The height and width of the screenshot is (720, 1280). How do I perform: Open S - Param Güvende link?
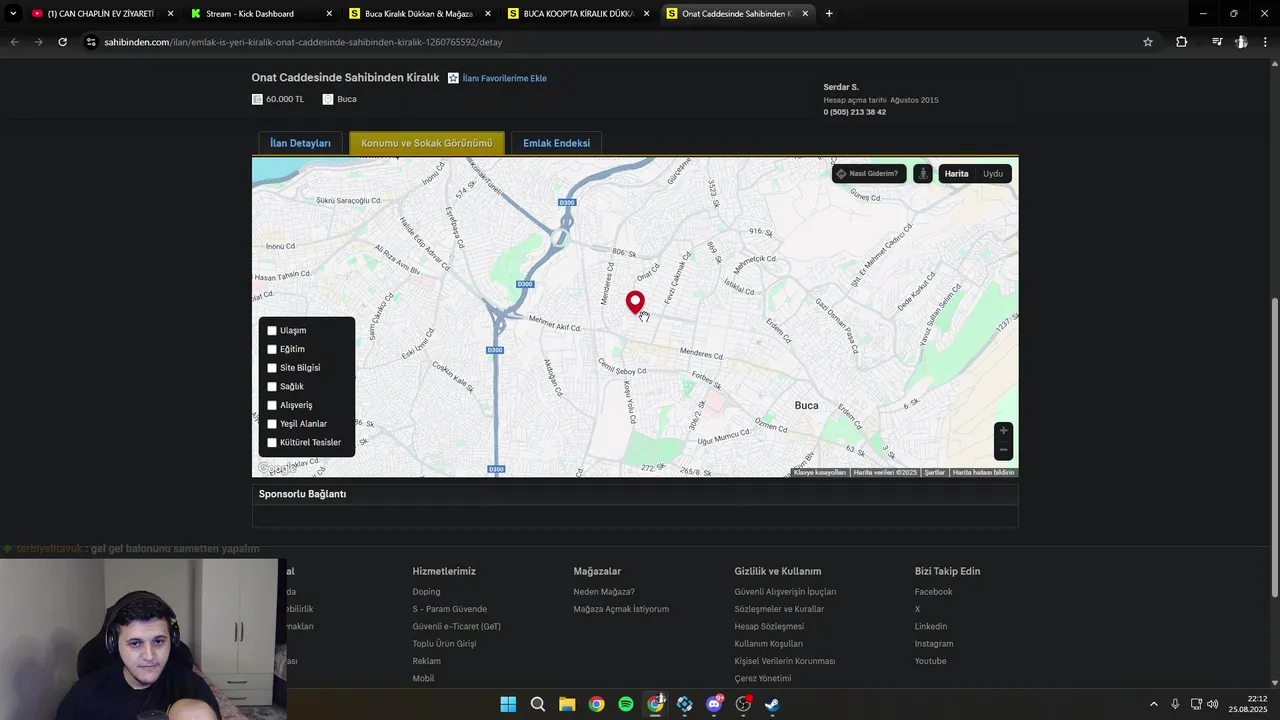coord(450,609)
